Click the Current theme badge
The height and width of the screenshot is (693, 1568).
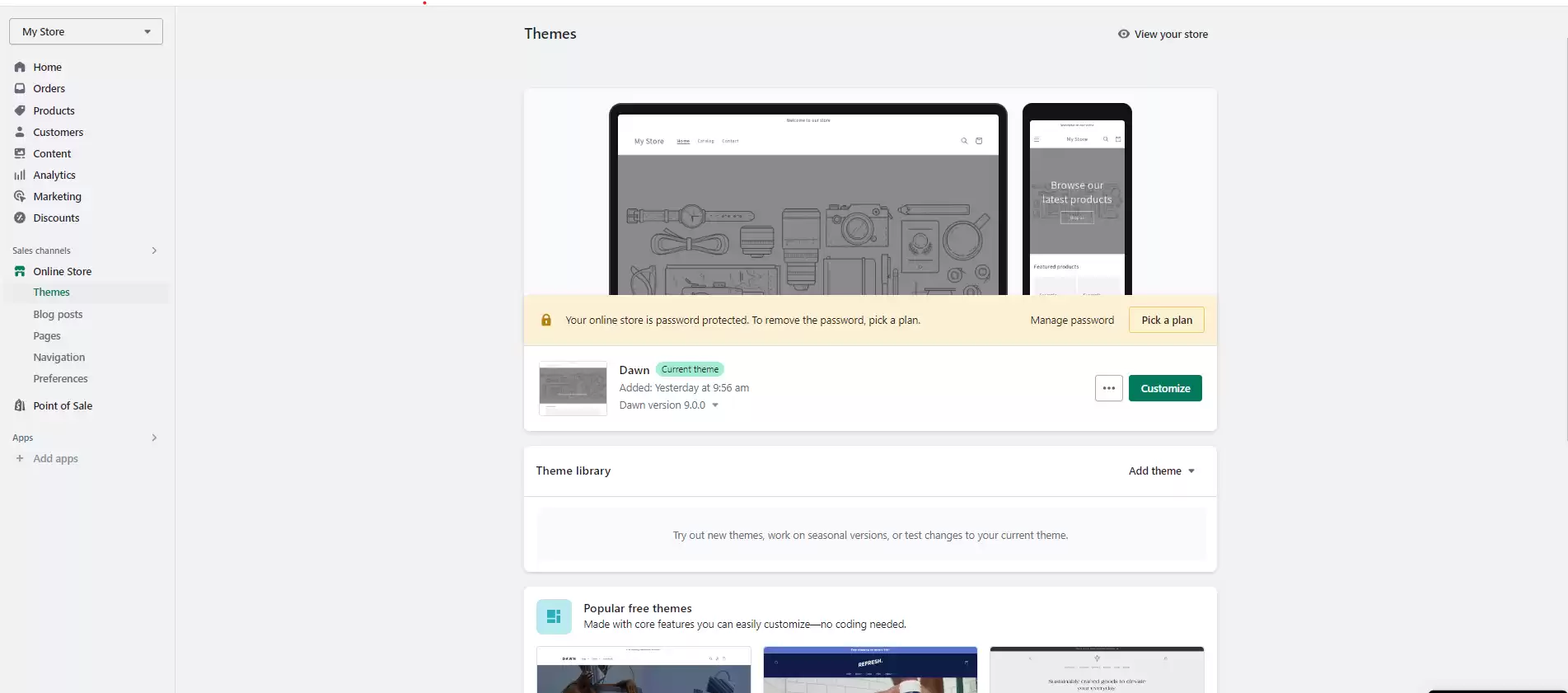coord(690,369)
